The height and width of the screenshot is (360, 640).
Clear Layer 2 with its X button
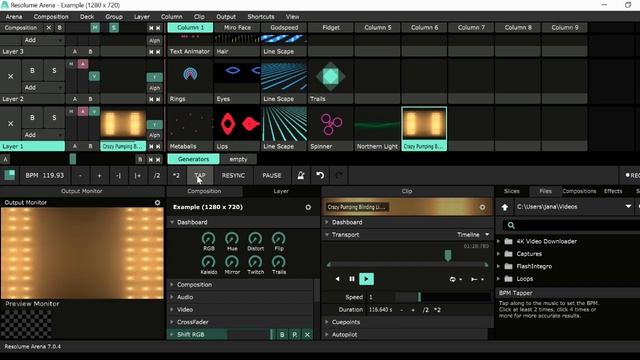point(11,76)
